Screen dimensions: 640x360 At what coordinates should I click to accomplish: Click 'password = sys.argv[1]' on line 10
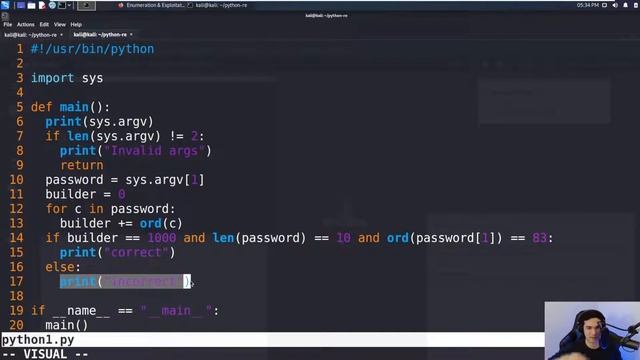[125, 180]
